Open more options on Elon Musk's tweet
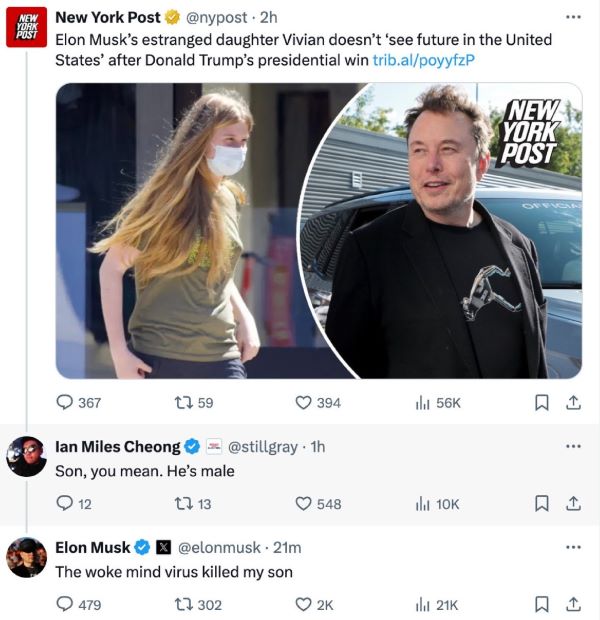Viewport: 600px width, 620px height. tap(573, 547)
